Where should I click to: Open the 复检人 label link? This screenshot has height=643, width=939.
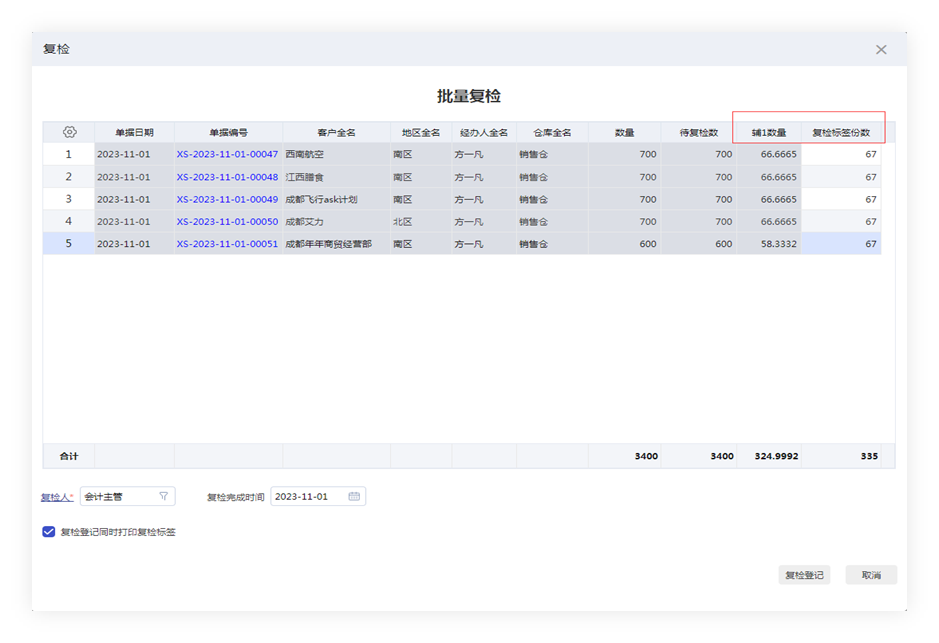point(56,497)
